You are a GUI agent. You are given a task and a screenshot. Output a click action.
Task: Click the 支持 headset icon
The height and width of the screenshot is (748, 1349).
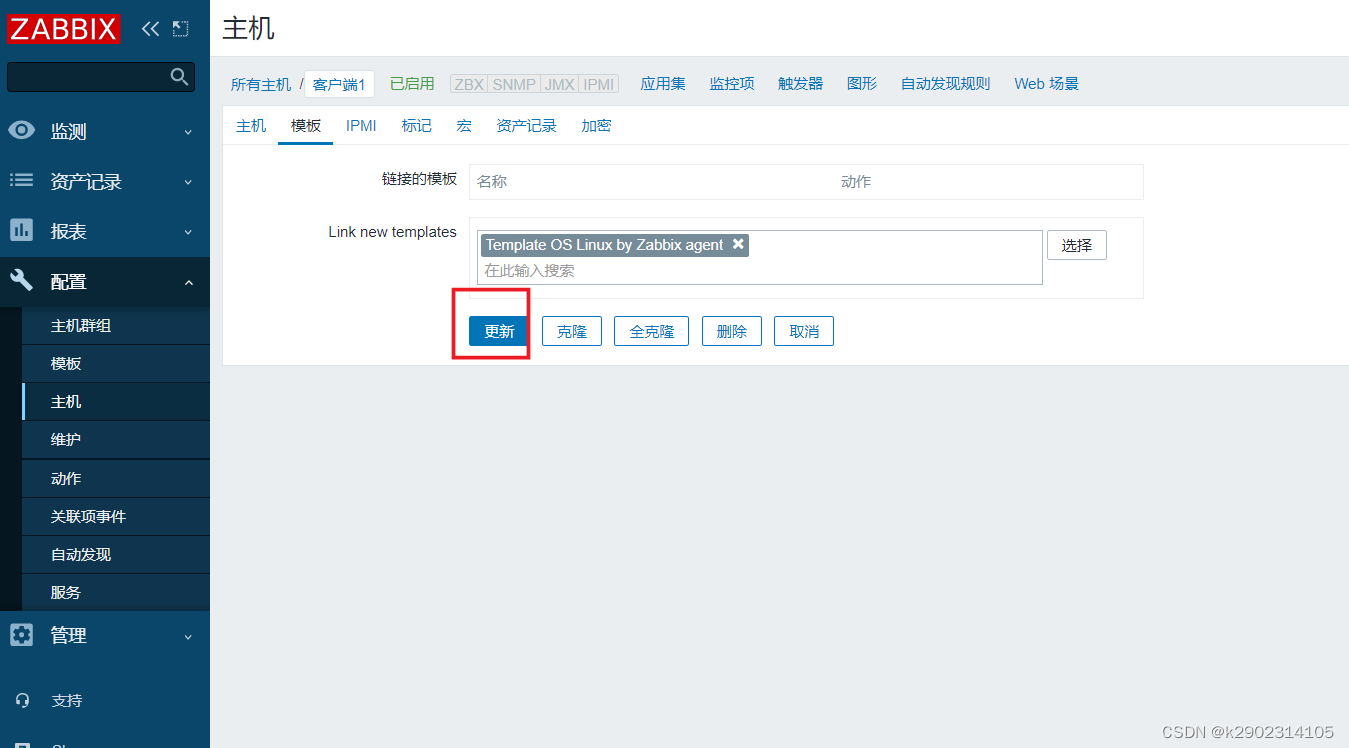pos(23,701)
